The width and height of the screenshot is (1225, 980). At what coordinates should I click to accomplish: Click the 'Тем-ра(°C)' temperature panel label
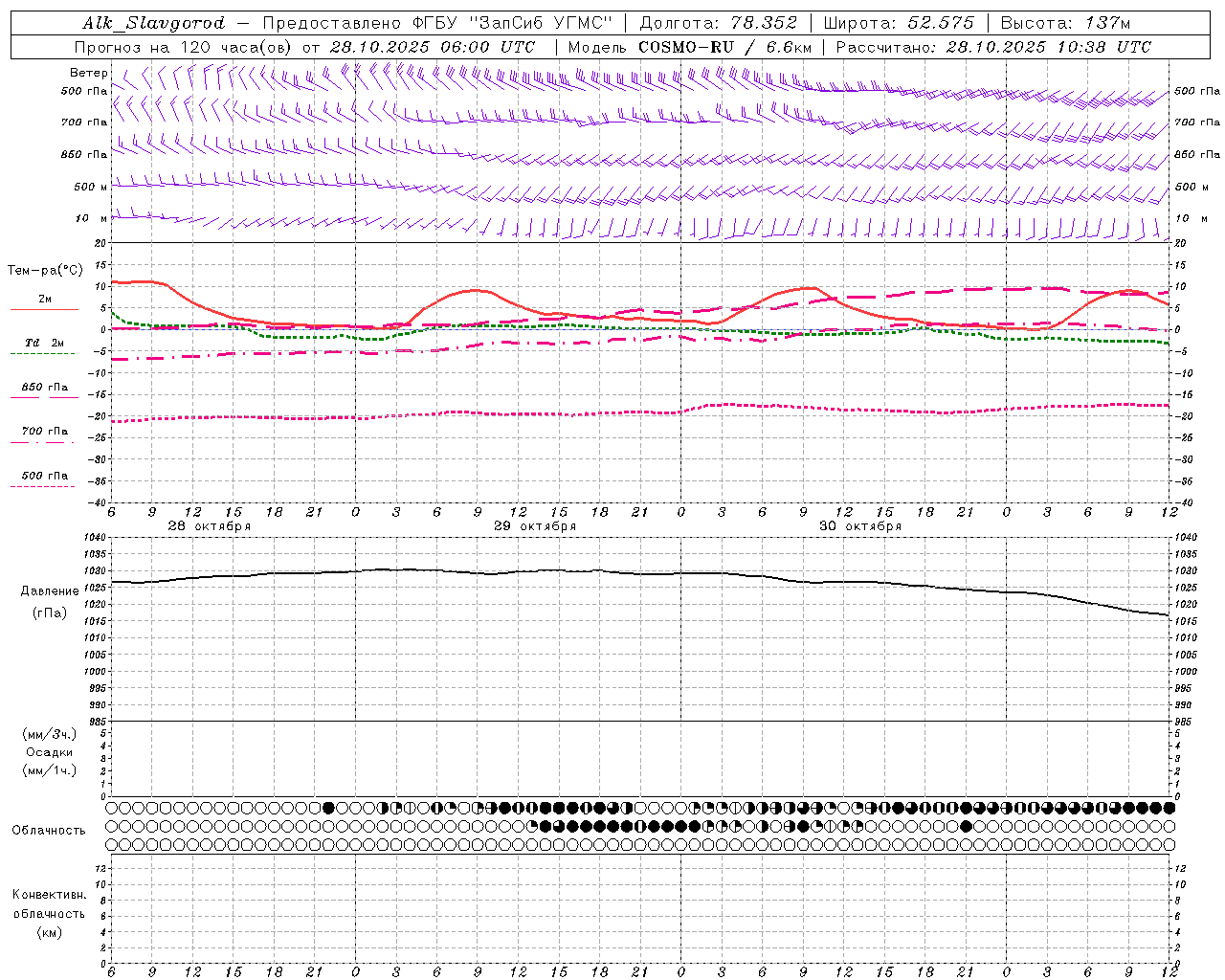tap(45, 271)
